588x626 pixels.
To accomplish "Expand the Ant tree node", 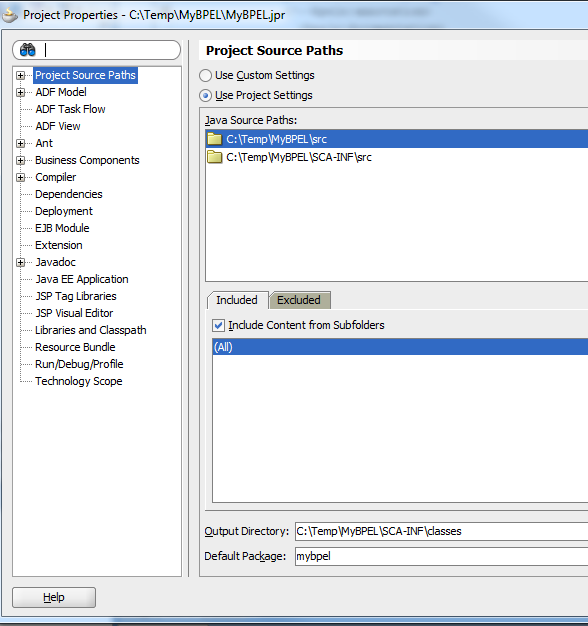I will click(20, 143).
